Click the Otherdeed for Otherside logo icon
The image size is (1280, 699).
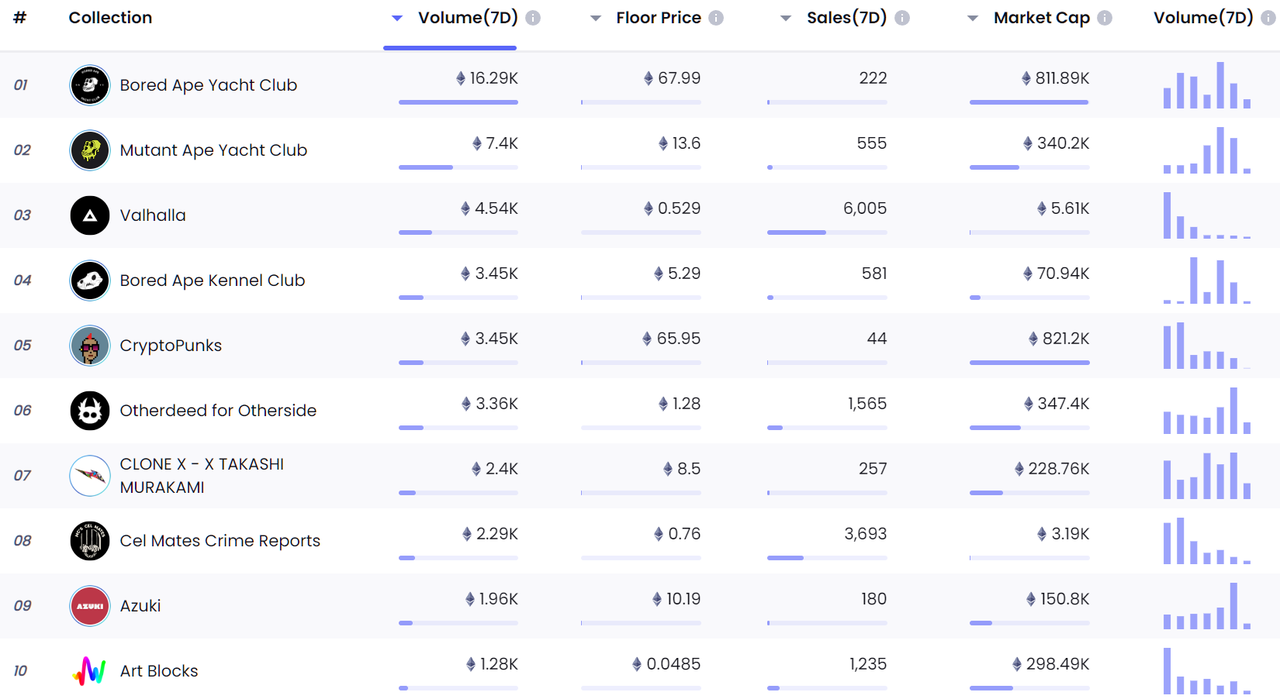(90, 410)
